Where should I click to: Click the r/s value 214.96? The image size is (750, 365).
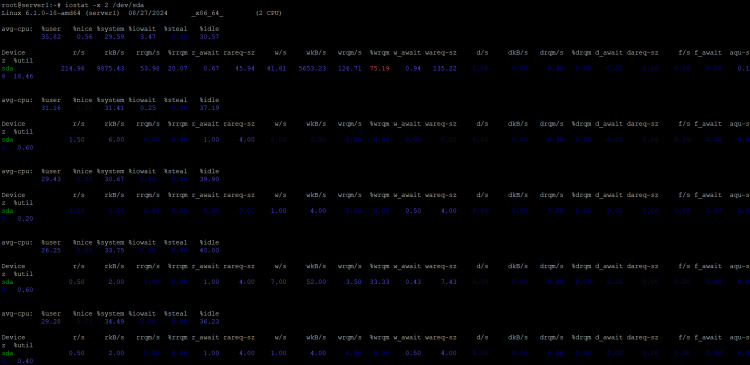73,68
